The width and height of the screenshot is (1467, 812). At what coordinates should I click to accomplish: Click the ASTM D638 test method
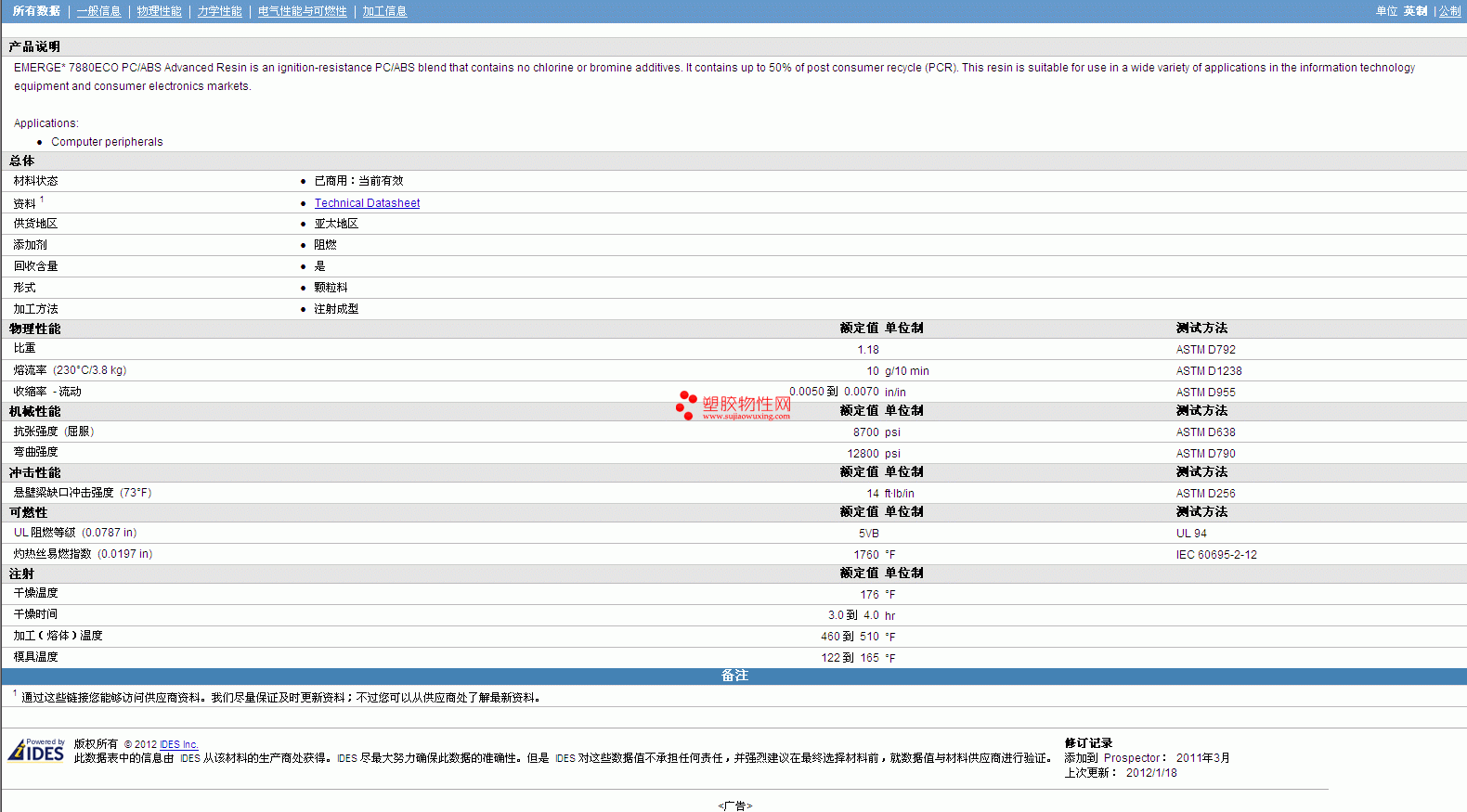1206,432
